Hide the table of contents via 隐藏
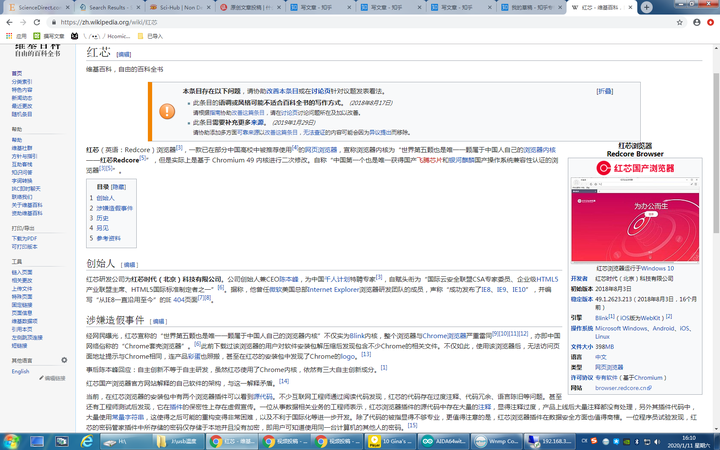Image resolution: width=720 pixels, height=450 pixels. tap(118, 187)
